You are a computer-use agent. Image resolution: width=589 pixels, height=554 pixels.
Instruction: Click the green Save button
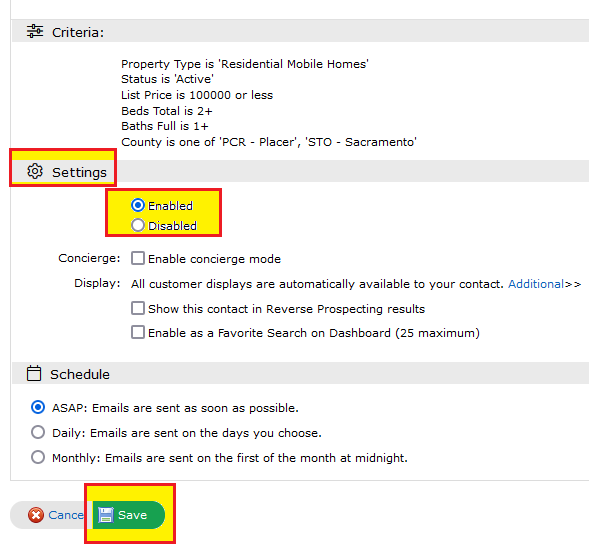click(x=128, y=515)
